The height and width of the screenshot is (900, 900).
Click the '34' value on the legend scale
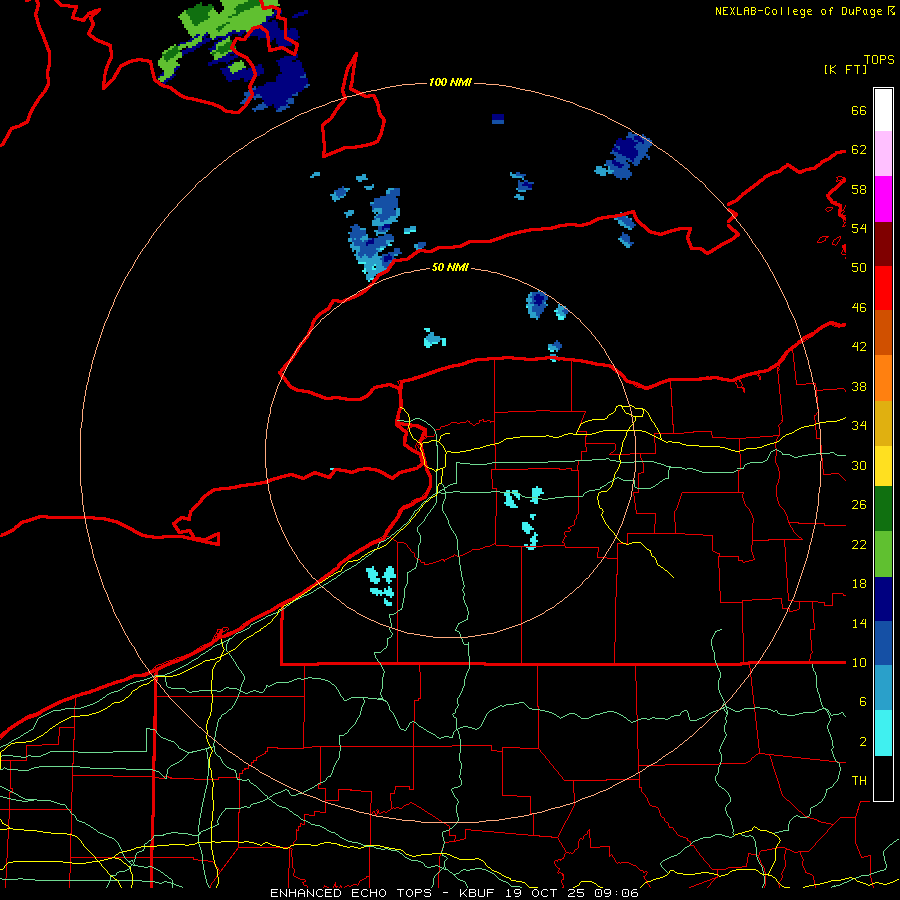pyautogui.click(x=859, y=426)
